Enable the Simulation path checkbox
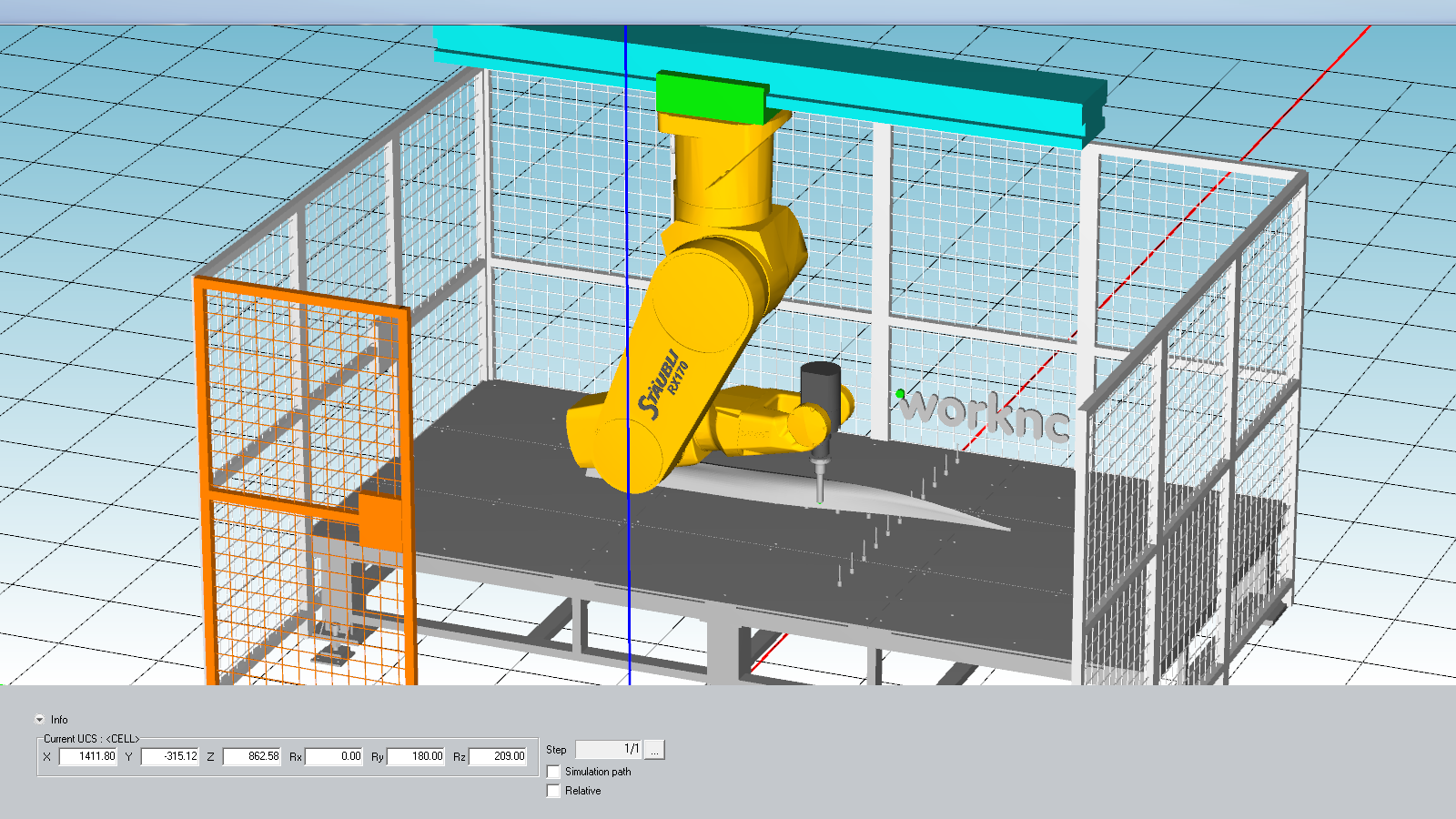 [x=553, y=772]
